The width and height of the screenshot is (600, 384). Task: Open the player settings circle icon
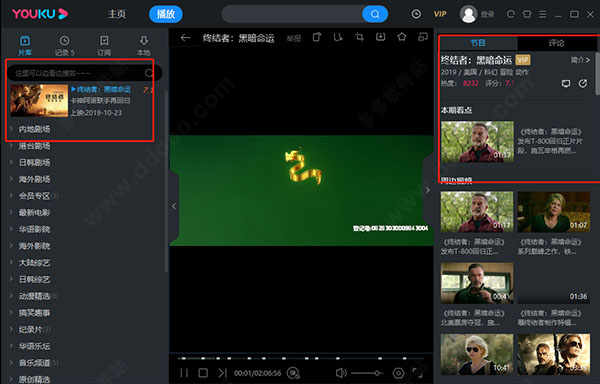398,373
